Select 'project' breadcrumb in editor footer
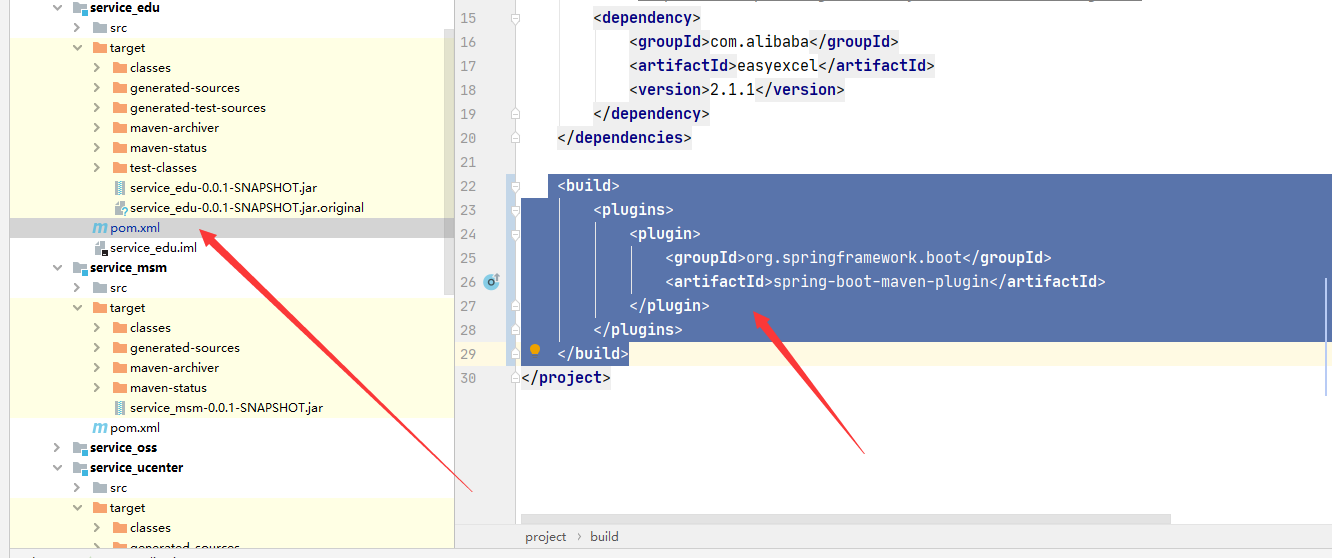This screenshot has height=558, width=1332. point(546,537)
